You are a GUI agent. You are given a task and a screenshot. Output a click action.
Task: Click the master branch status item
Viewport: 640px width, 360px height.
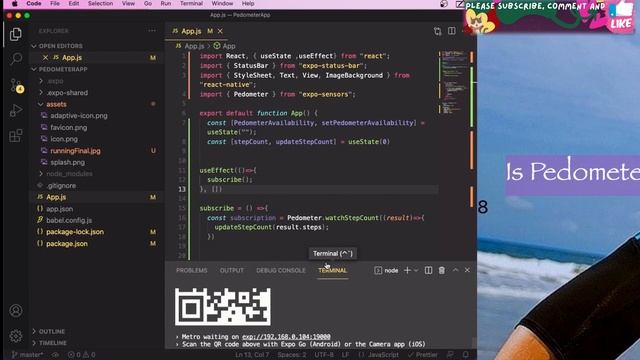[x=27, y=355]
